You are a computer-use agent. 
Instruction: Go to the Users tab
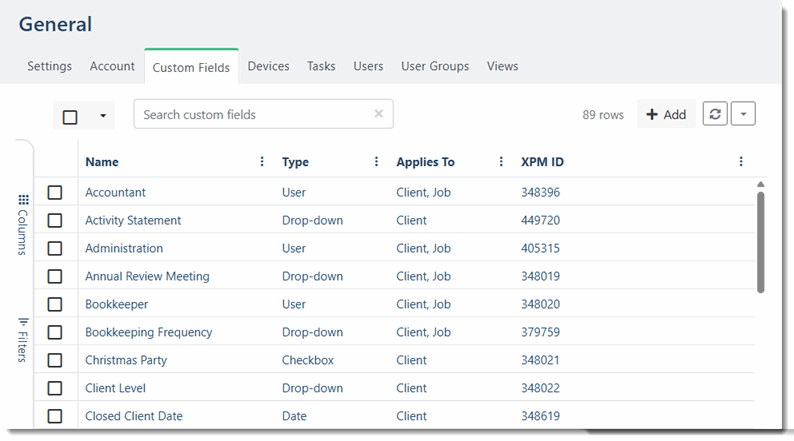point(368,66)
